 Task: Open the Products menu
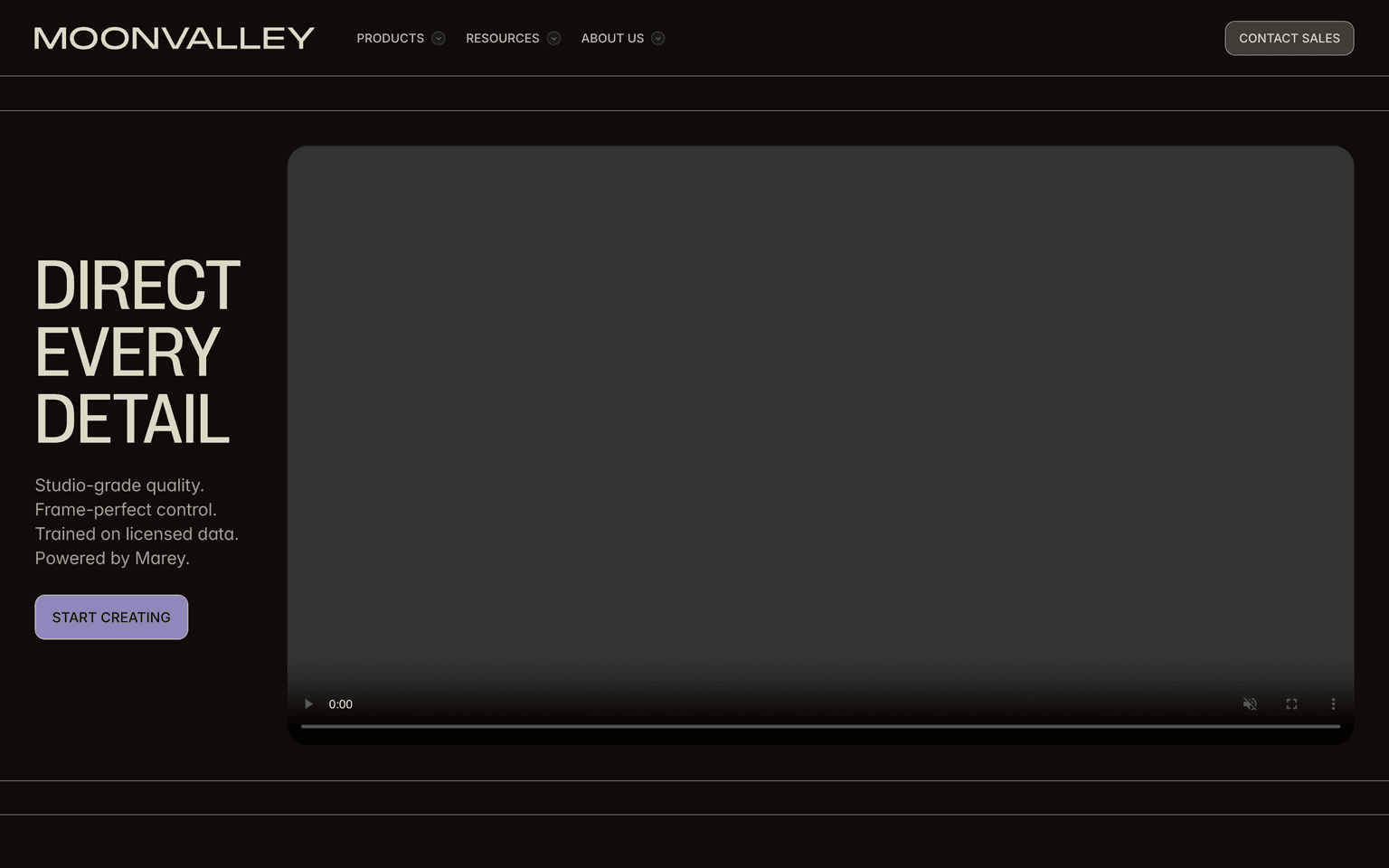point(391,38)
